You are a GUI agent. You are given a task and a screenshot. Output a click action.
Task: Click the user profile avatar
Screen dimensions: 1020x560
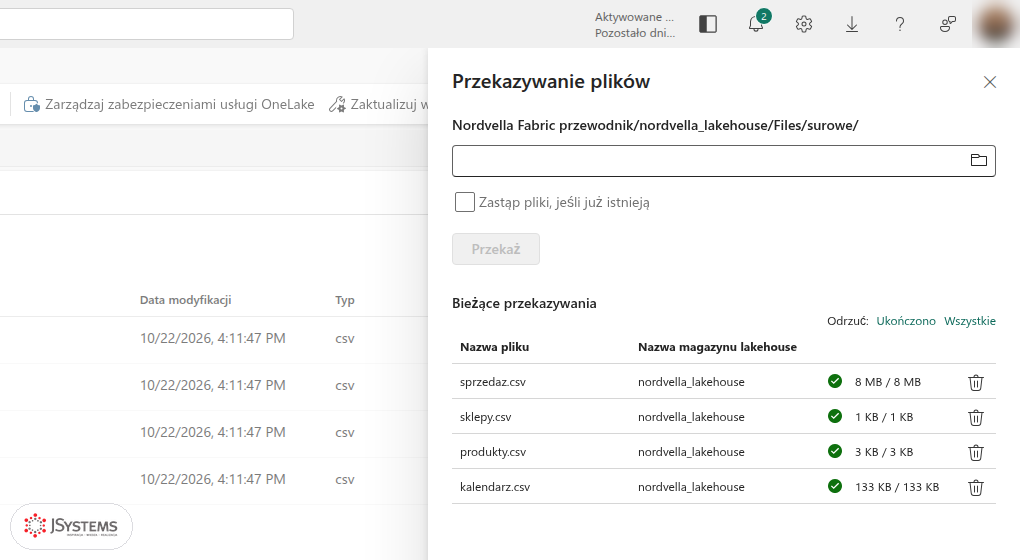(x=996, y=24)
